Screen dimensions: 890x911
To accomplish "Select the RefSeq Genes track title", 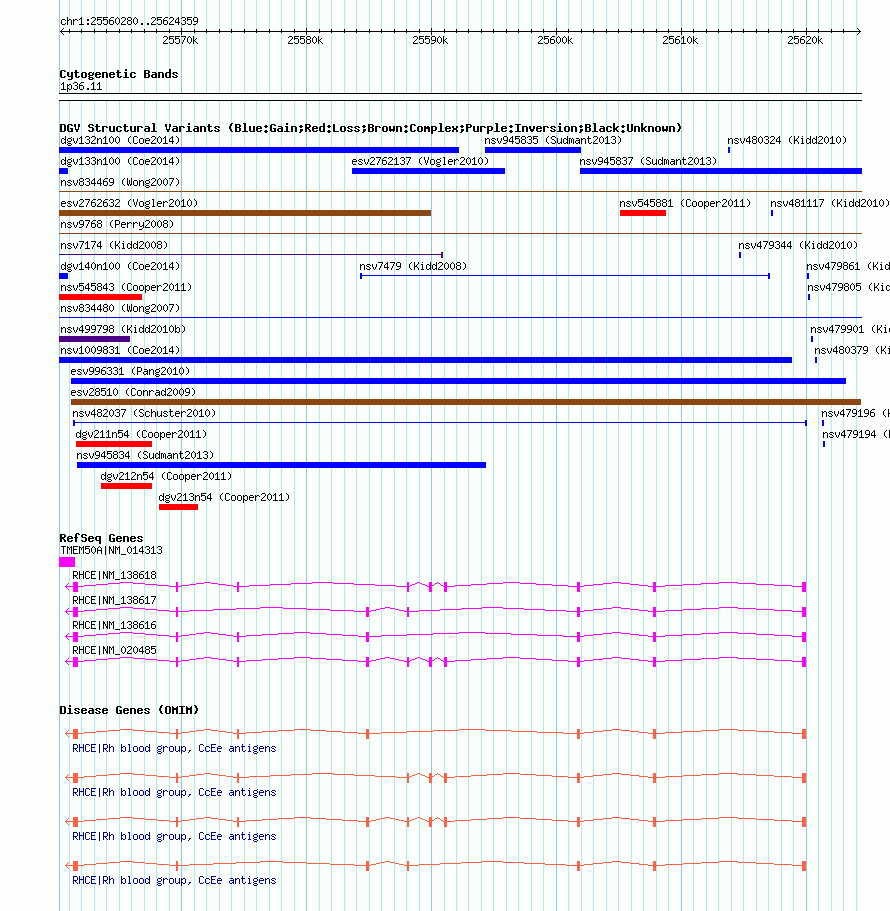I will pos(101,537).
